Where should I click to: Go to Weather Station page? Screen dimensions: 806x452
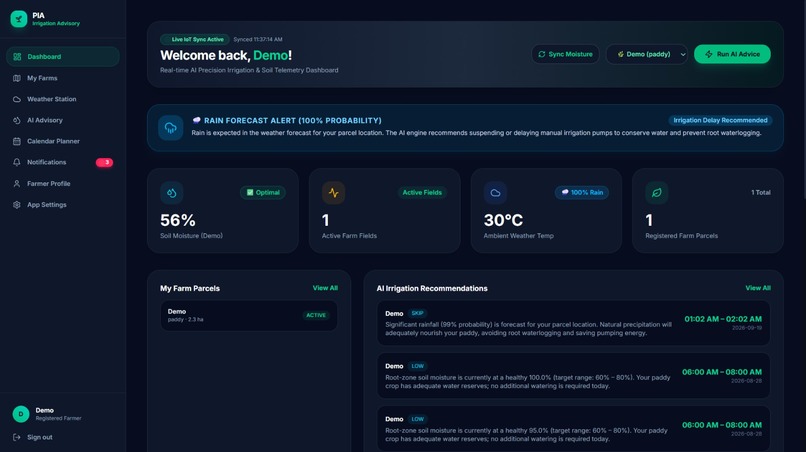pyautogui.click(x=63, y=99)
